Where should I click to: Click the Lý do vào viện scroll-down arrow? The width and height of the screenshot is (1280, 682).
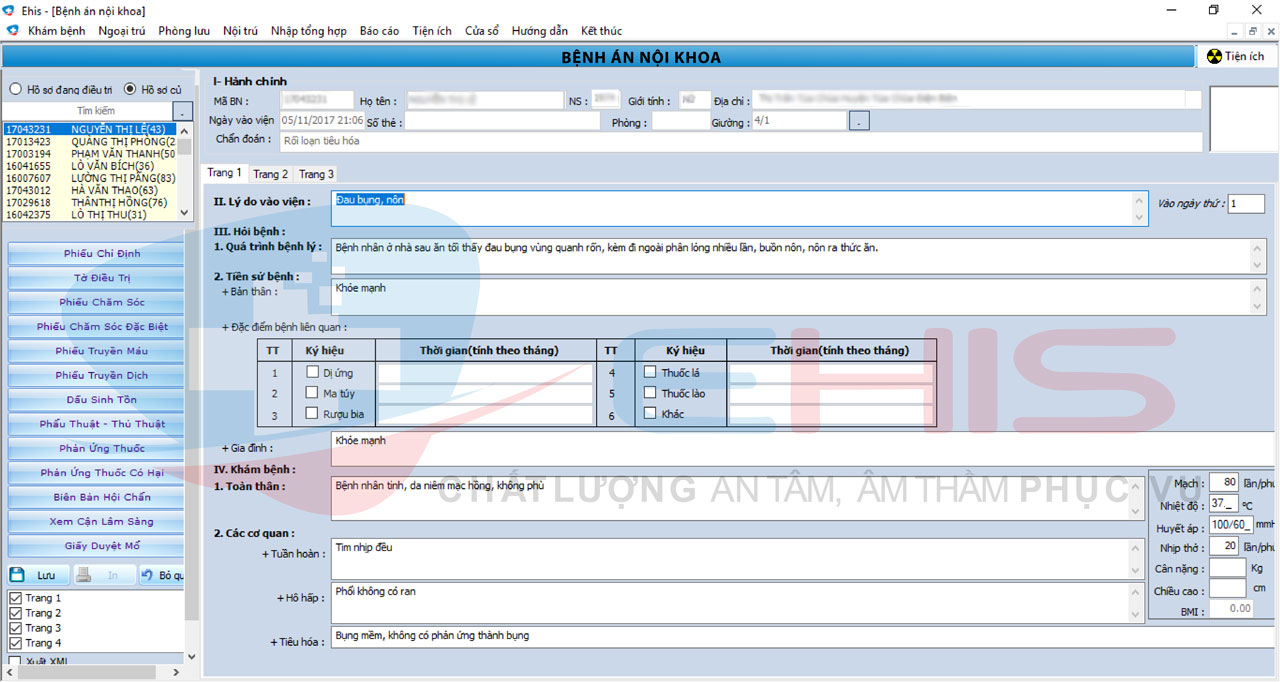click(1139, 217)
